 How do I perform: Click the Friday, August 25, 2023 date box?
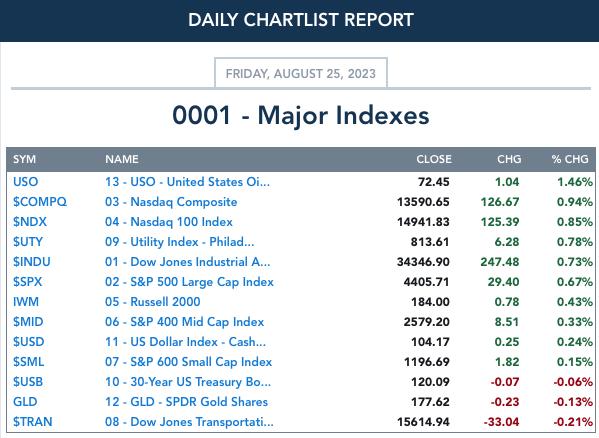(x=301, y=73)
